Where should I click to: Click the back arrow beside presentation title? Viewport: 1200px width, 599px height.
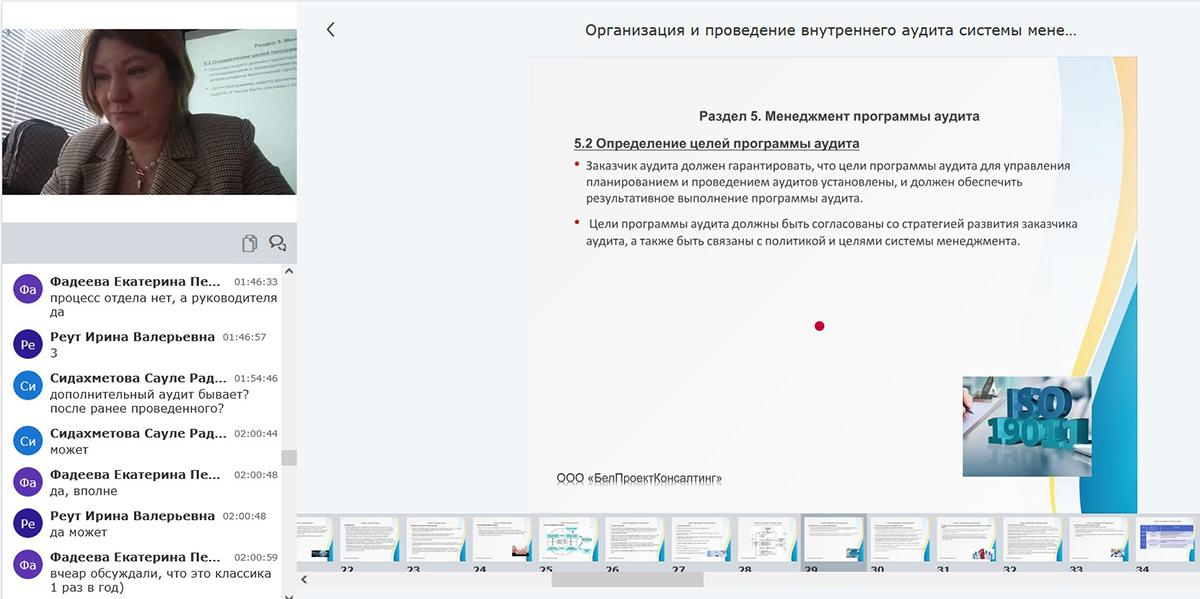pyautogui.click(x=331, y=30)
